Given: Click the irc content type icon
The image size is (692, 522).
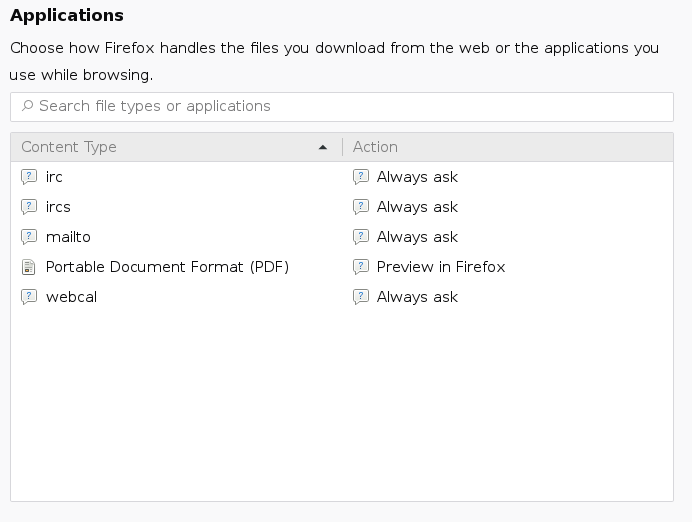Looking at the screenshot, I should [28, 177].
